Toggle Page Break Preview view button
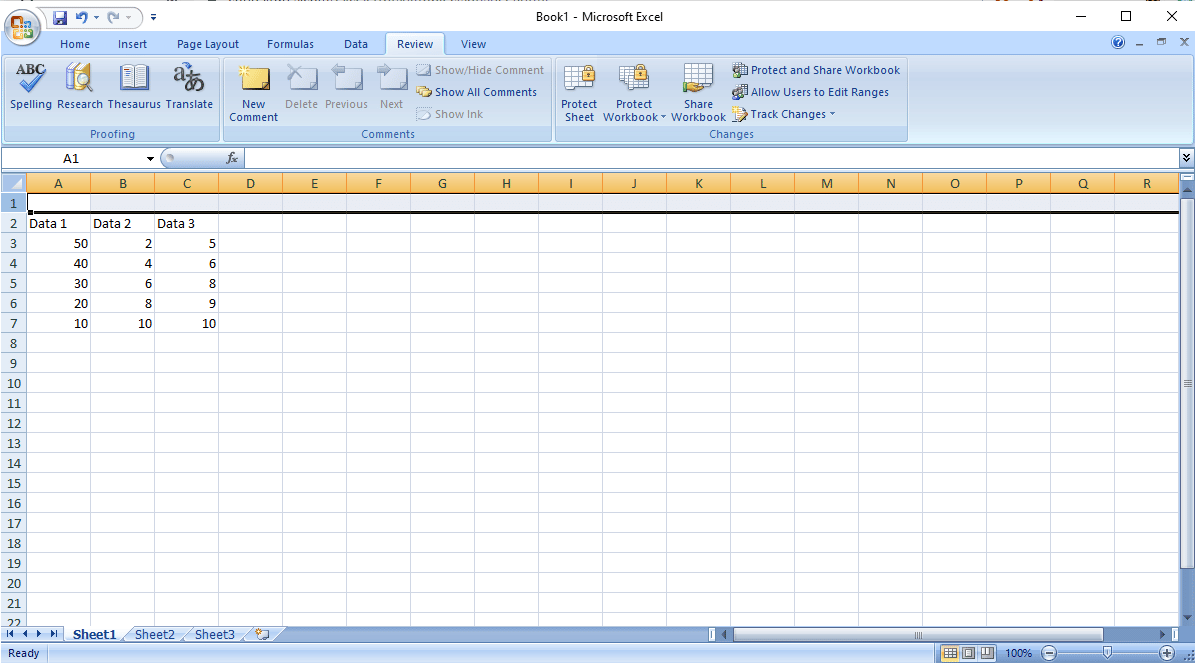This screenshot has height=663, width=1195. [x=986, y=653]
